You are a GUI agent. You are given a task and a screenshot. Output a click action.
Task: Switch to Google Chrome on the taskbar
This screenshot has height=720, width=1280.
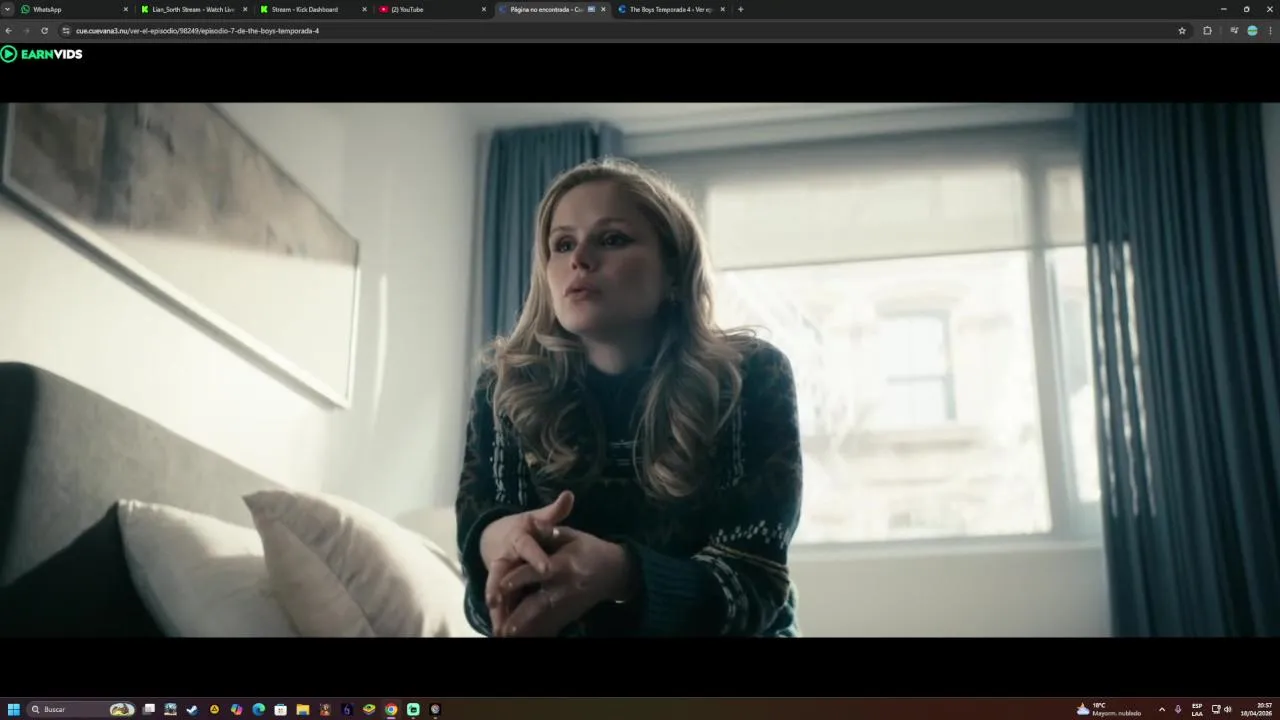pyautogui.click(x=391, y=709)
